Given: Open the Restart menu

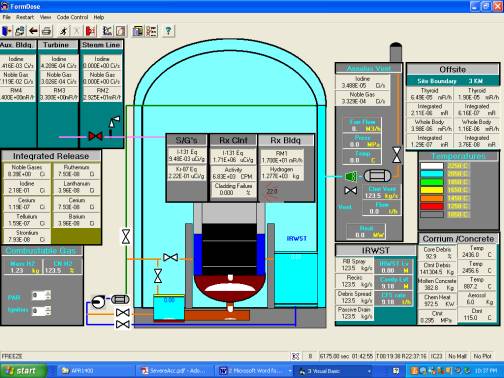Looking at the screenshot, I should click(25, 17).
